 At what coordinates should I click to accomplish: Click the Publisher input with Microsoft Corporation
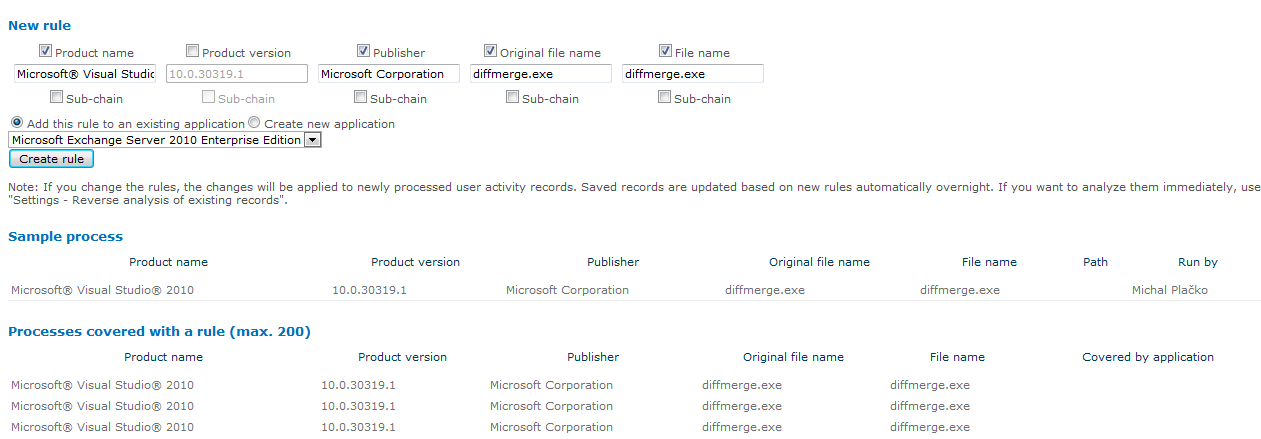389,73
